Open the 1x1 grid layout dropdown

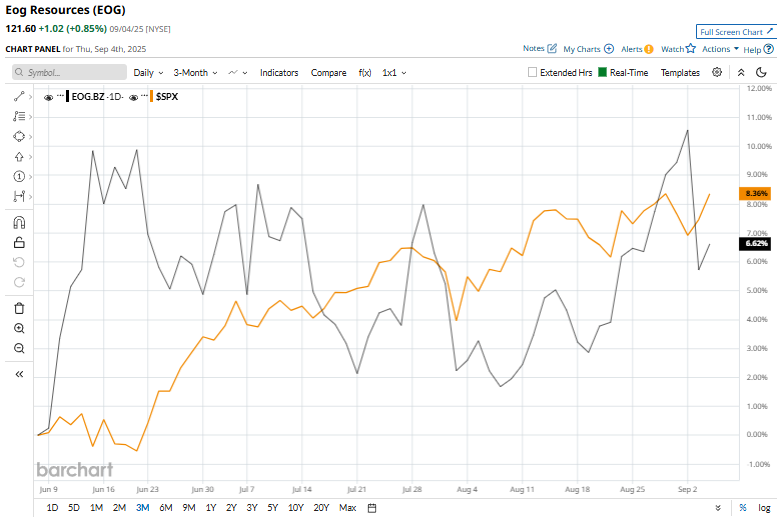coord(394,72)
